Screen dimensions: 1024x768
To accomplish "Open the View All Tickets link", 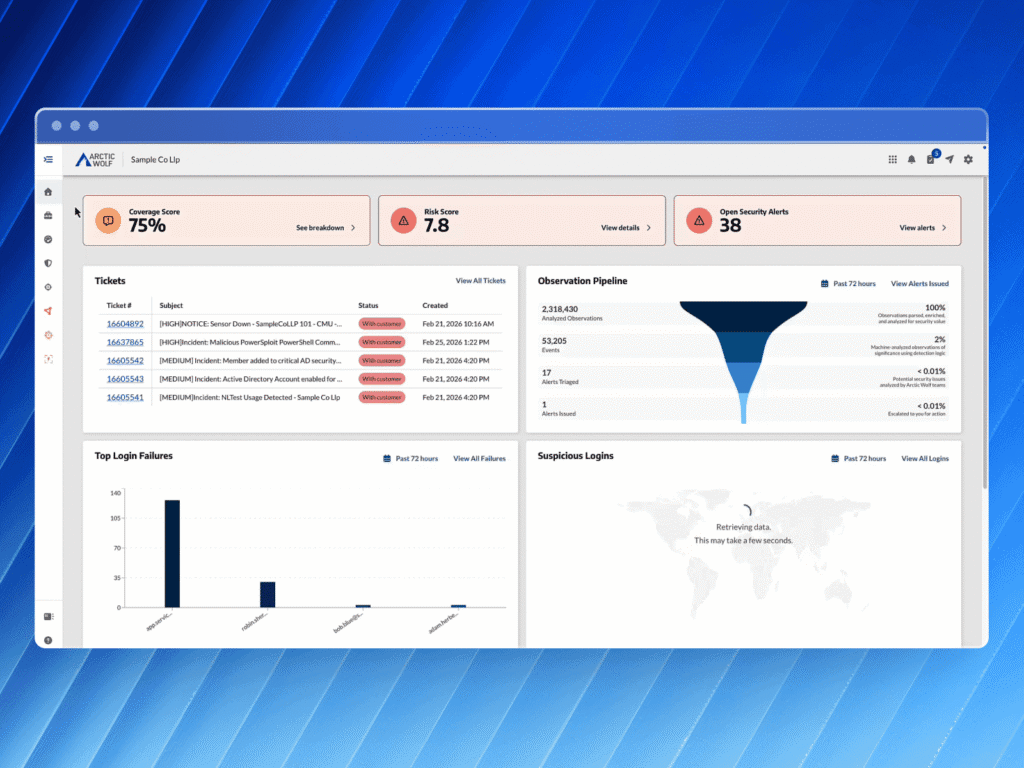I will tap(481, 281).
